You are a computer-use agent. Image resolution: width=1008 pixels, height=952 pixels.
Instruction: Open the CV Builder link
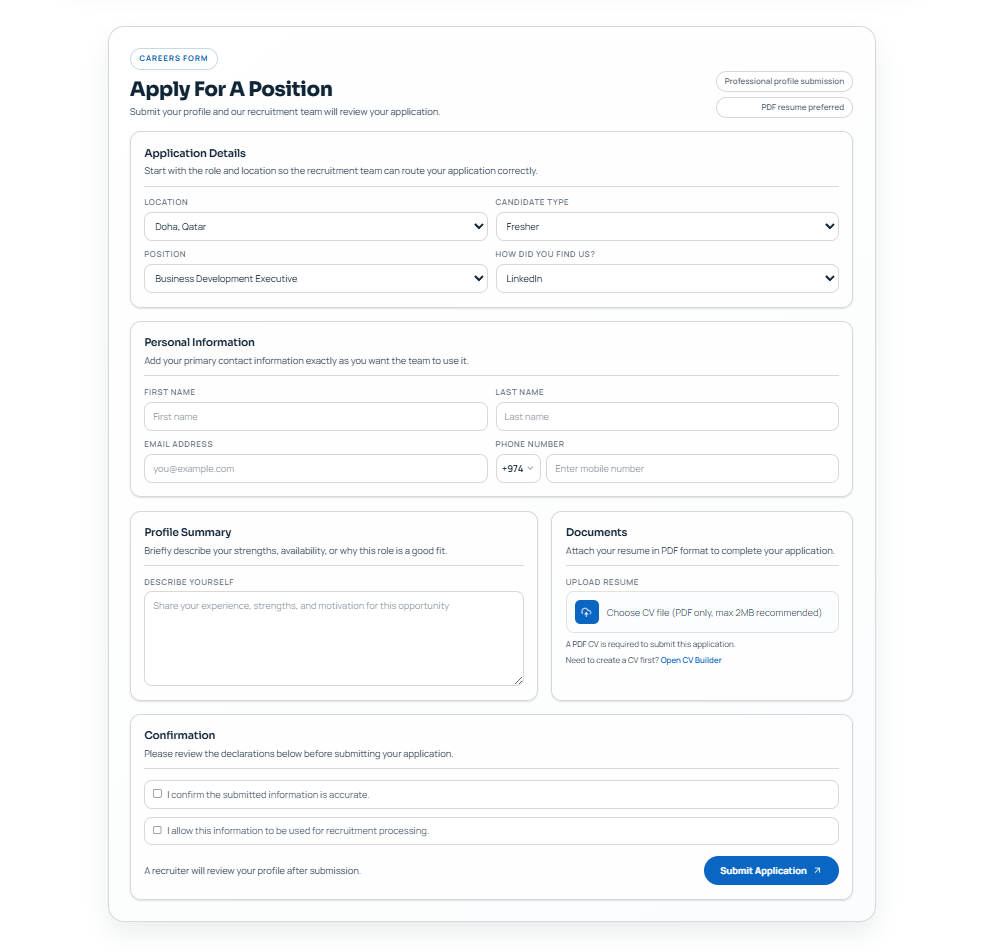point(691,661)
